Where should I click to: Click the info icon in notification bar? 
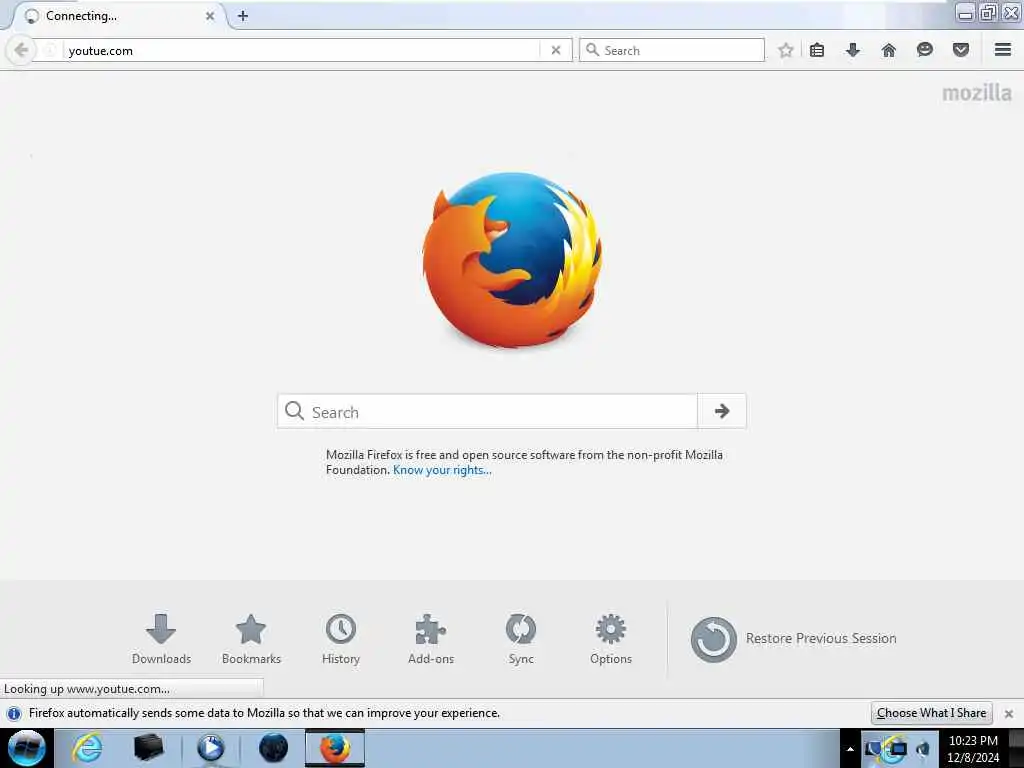pyautogui.click(x=14, y=714)
